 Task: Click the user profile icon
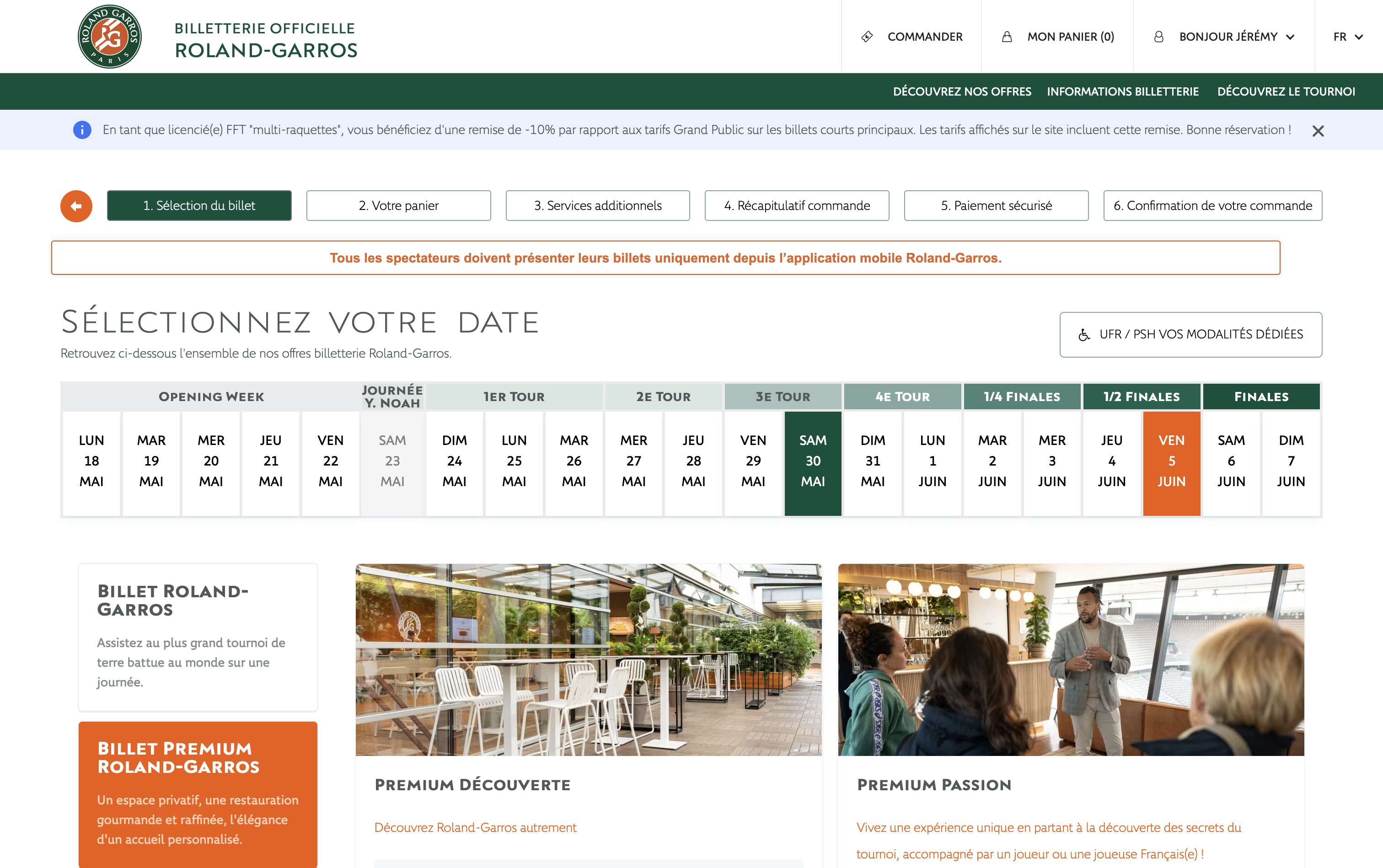tap(1158, 37)
